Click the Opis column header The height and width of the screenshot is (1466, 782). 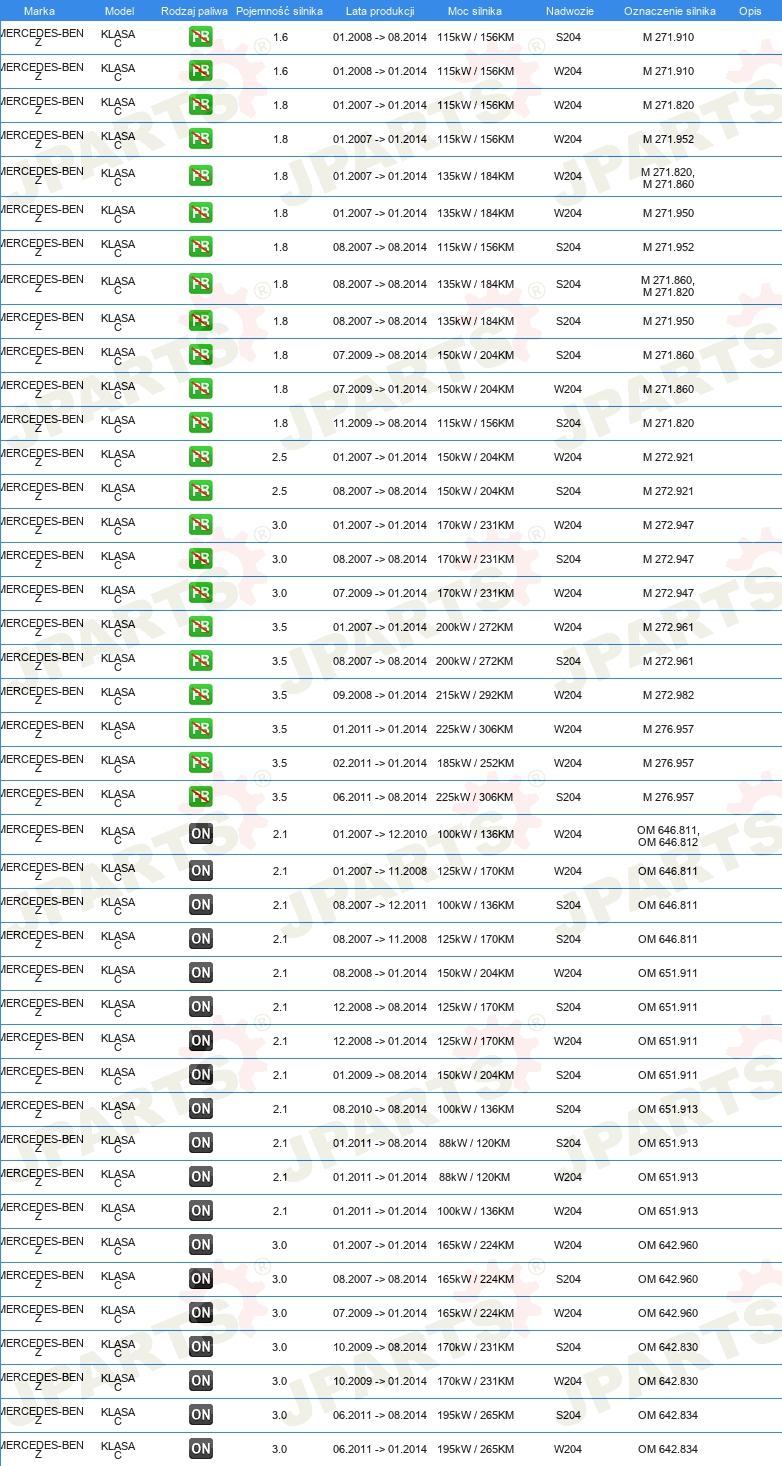[749, 11]
